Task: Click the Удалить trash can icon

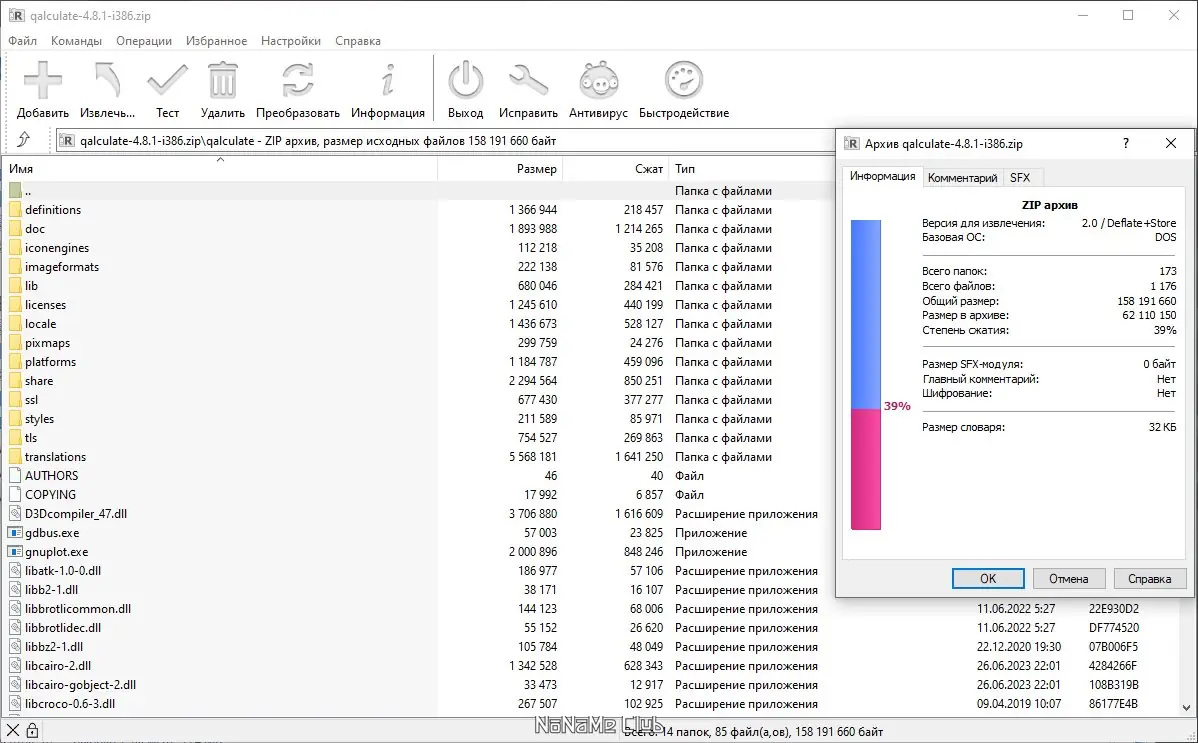Action: click(x=222, y=80)
